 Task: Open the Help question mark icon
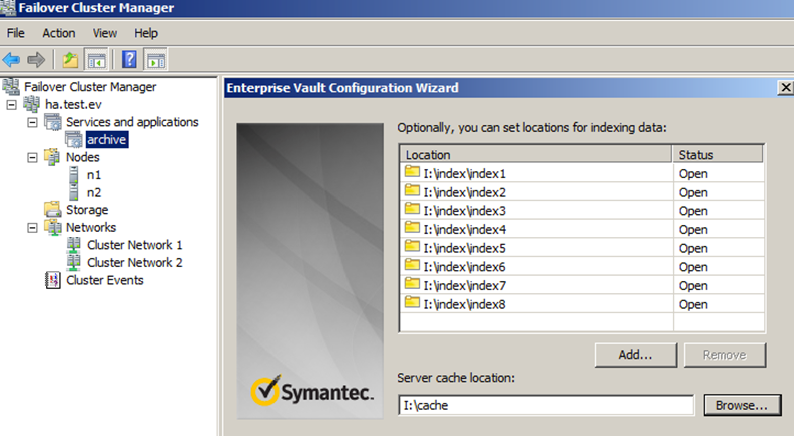coord(129,60)
